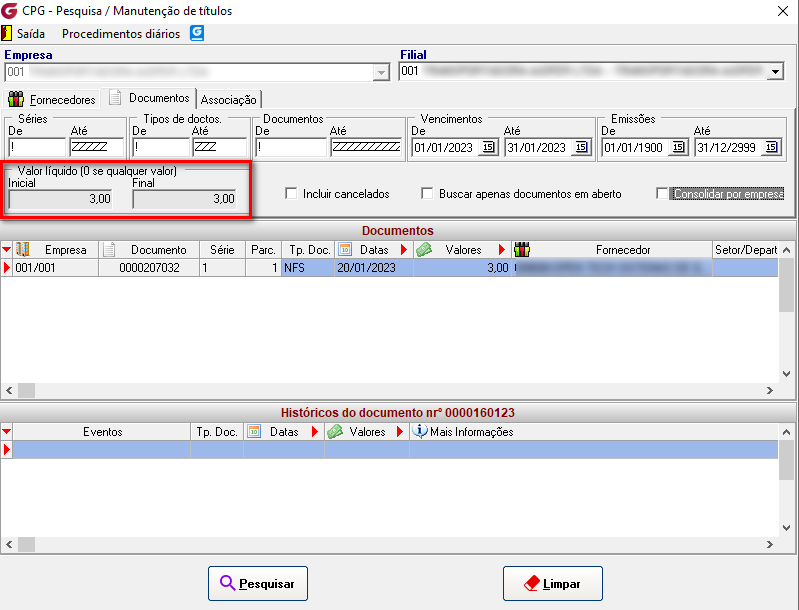Image resolution: width=799 pixels, height=610 pixels.
Task: Click Documentos Até input field
Action: (x=366, y=147)
